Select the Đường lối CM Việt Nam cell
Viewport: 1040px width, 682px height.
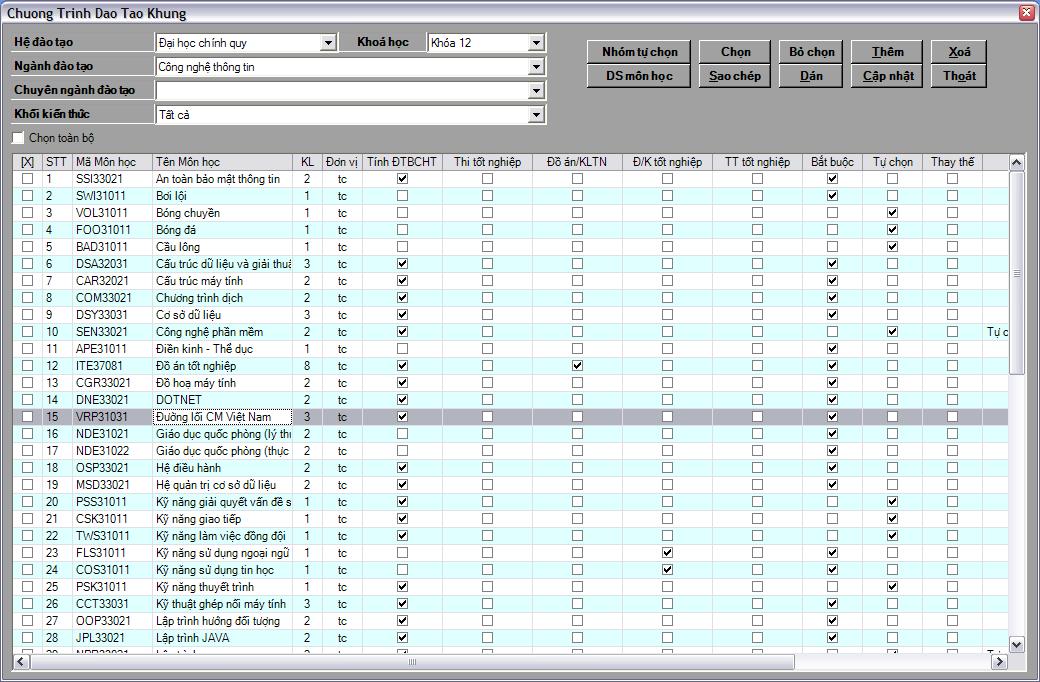click(222, 417)
